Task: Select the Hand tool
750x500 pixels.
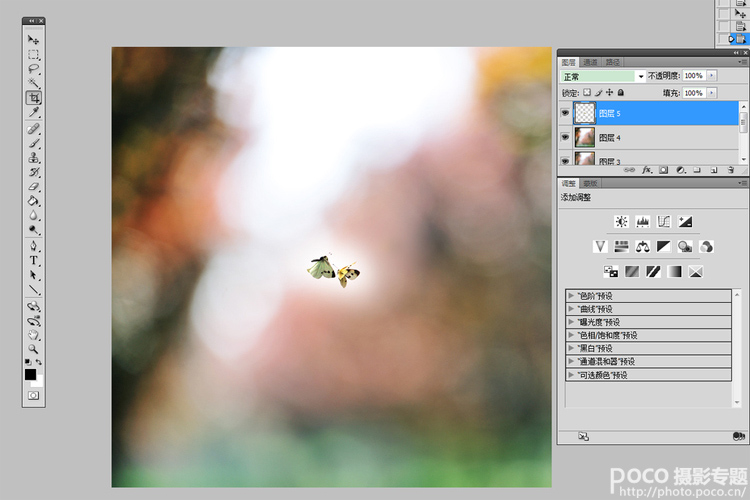Action: tap(33, 335)
